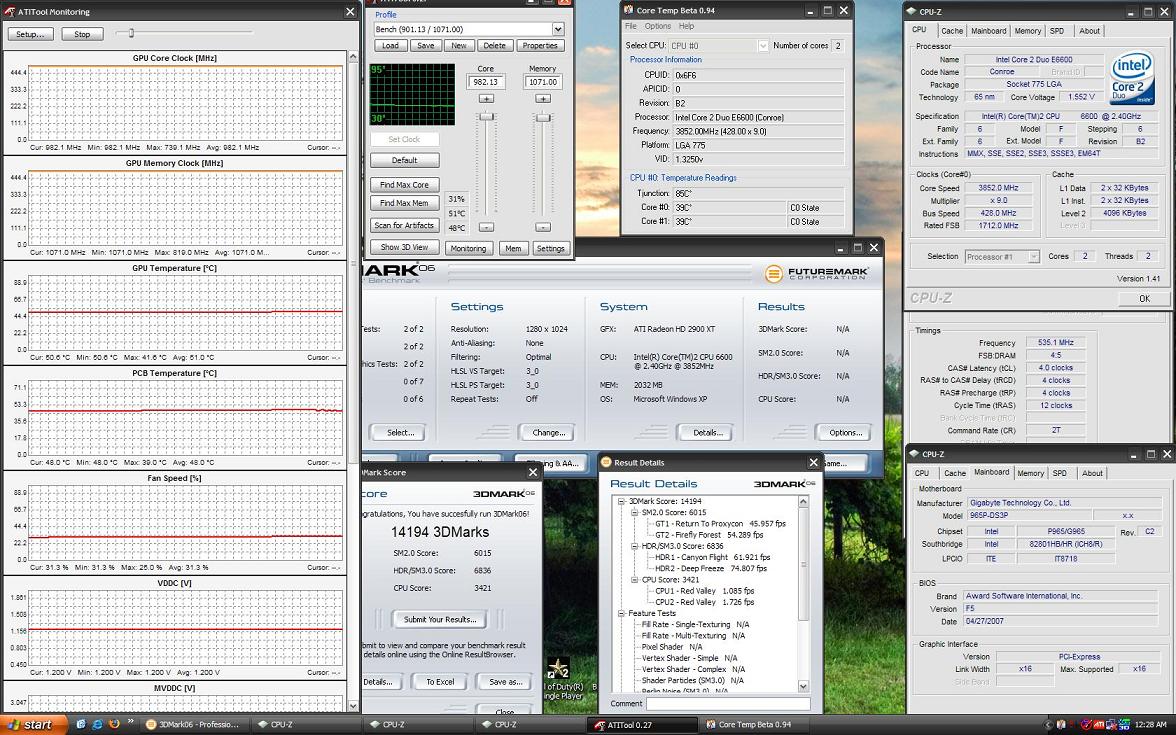Click Select... button in 3DMark06 tests panel
This screenshot has width=1176, height=735.
point(400,433)
